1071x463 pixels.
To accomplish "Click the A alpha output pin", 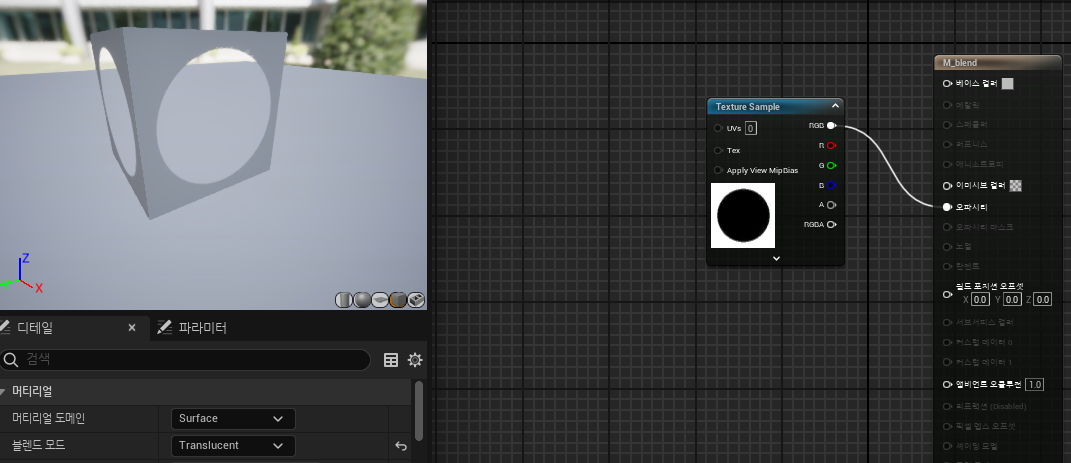I will 831,205.
